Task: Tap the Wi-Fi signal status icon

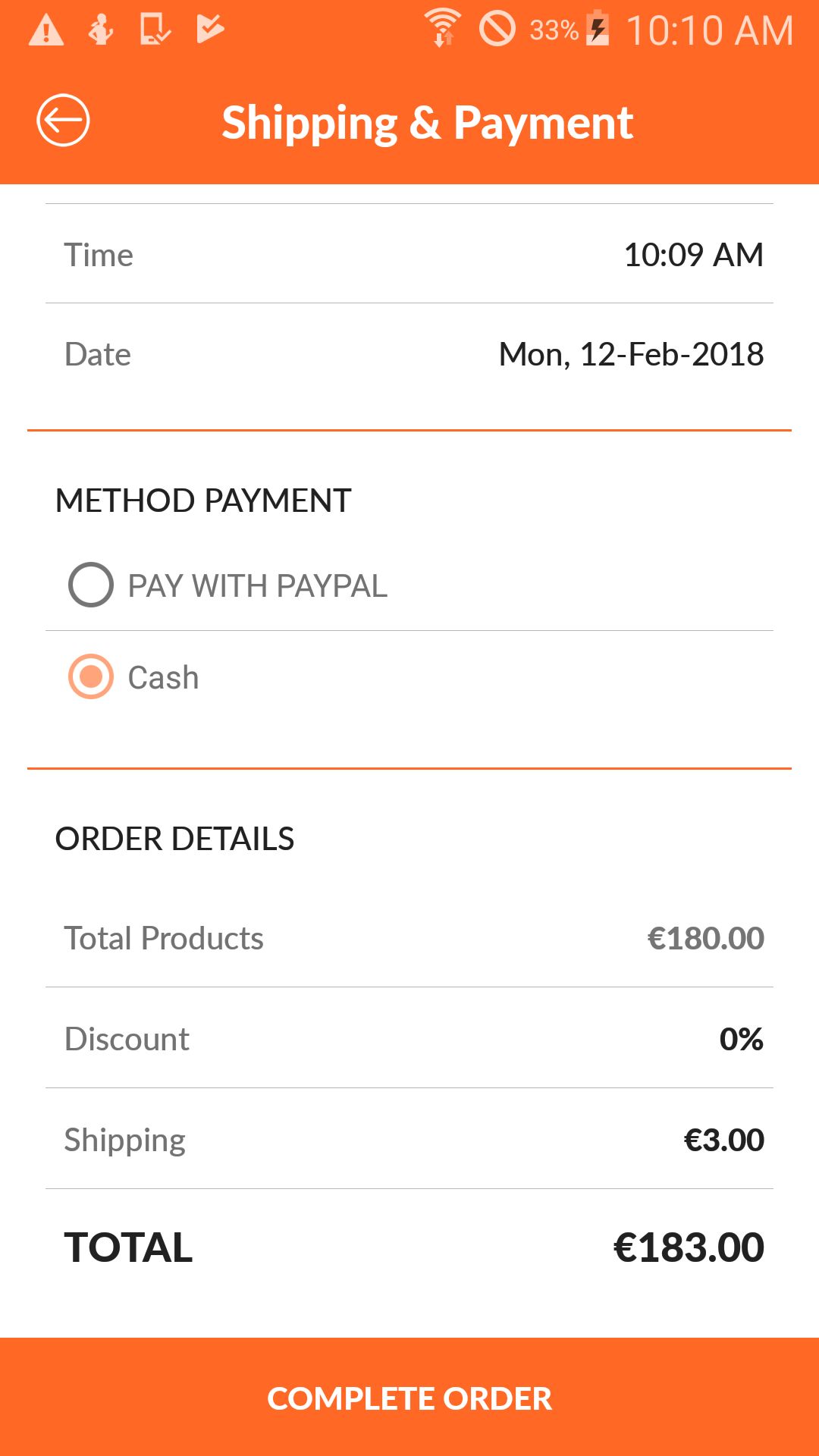Action: (x=443, y=29)
